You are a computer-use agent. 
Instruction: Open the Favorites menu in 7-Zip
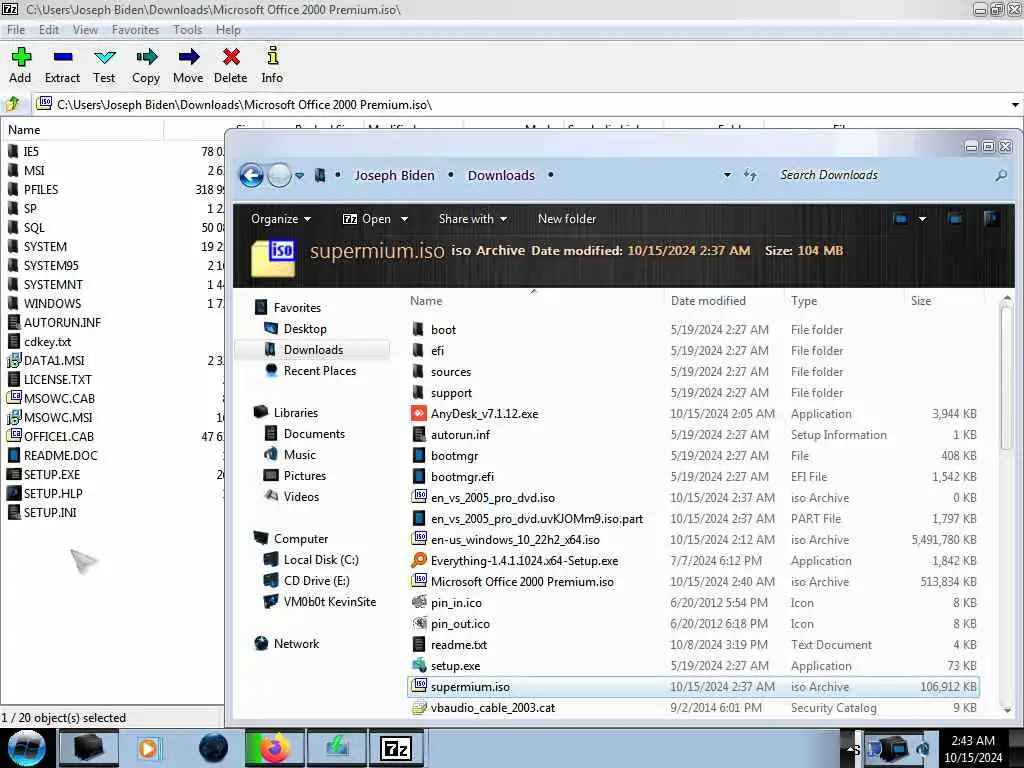click(135, 30)
